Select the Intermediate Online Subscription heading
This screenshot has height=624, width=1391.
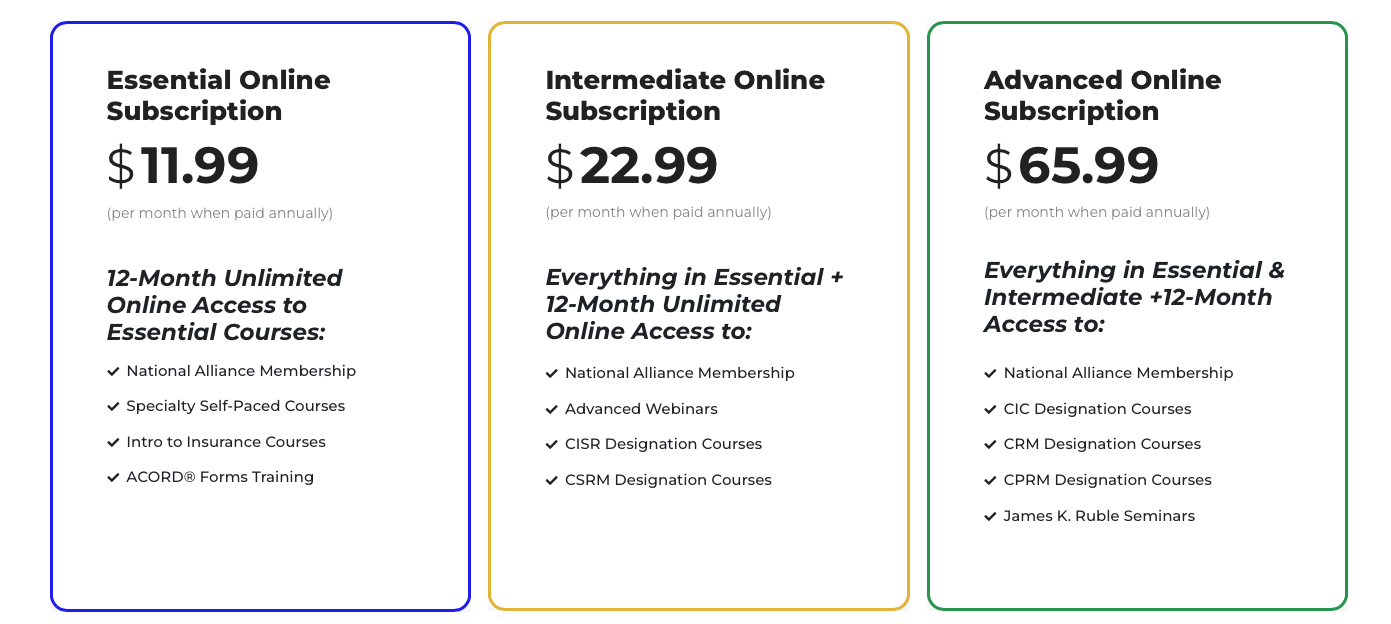(x=685, y=95)
